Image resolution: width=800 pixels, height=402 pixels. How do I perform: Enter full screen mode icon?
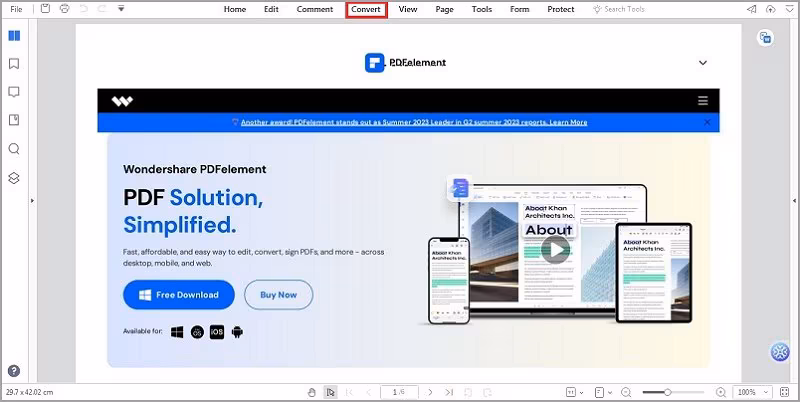coord(785,392)
